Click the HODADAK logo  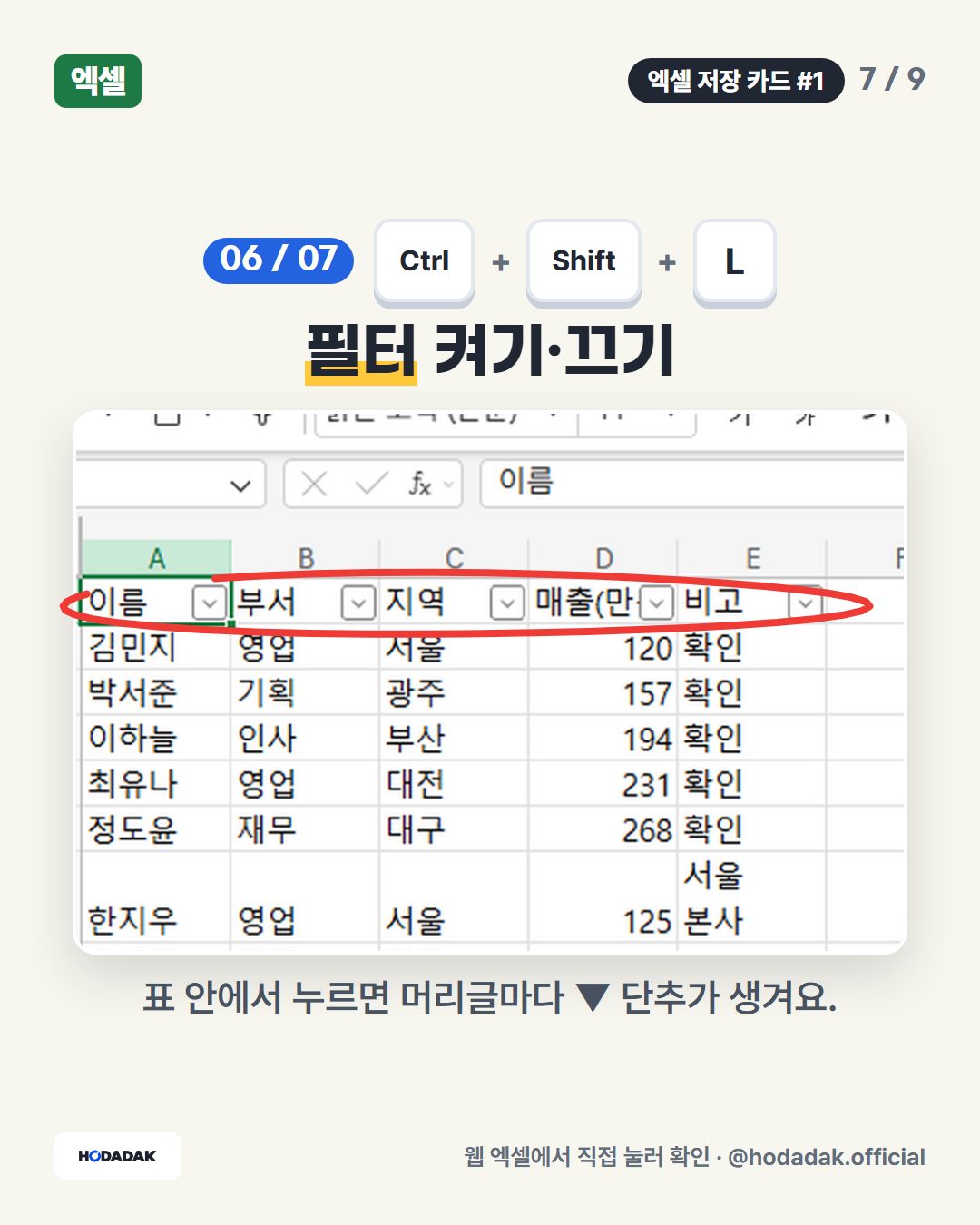pos(117,1156)
